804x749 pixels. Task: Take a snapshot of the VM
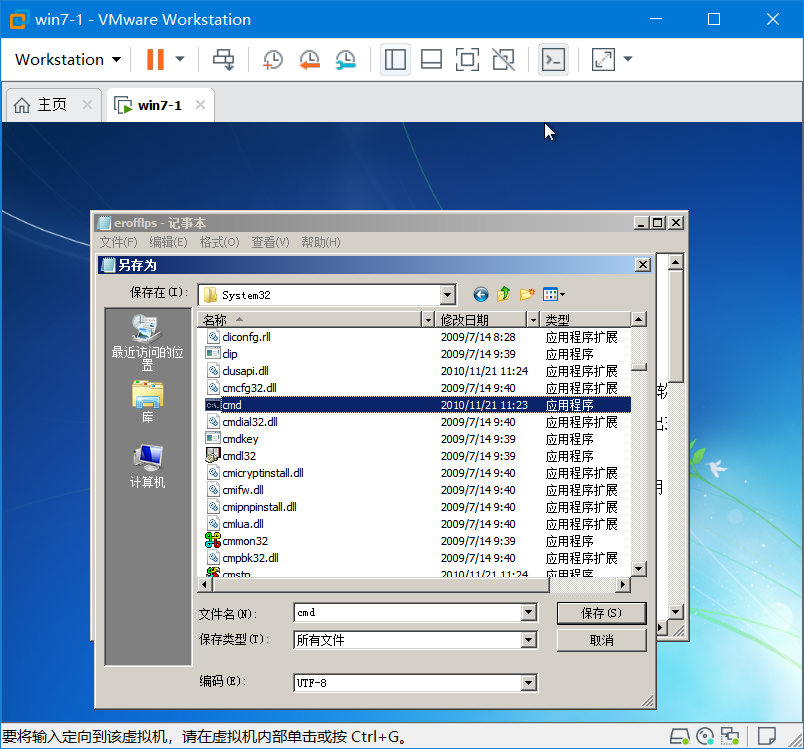coord(272,59)
